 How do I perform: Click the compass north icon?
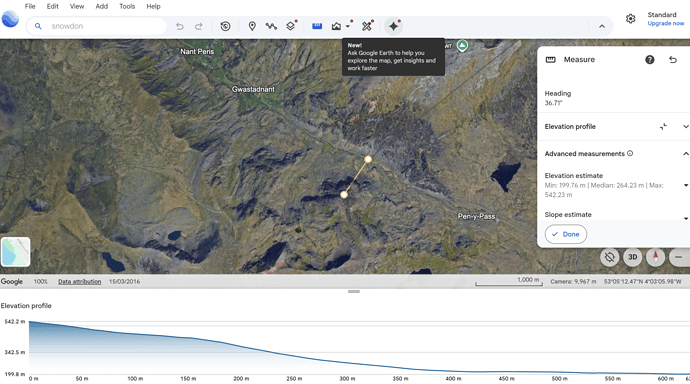(656, 257)
